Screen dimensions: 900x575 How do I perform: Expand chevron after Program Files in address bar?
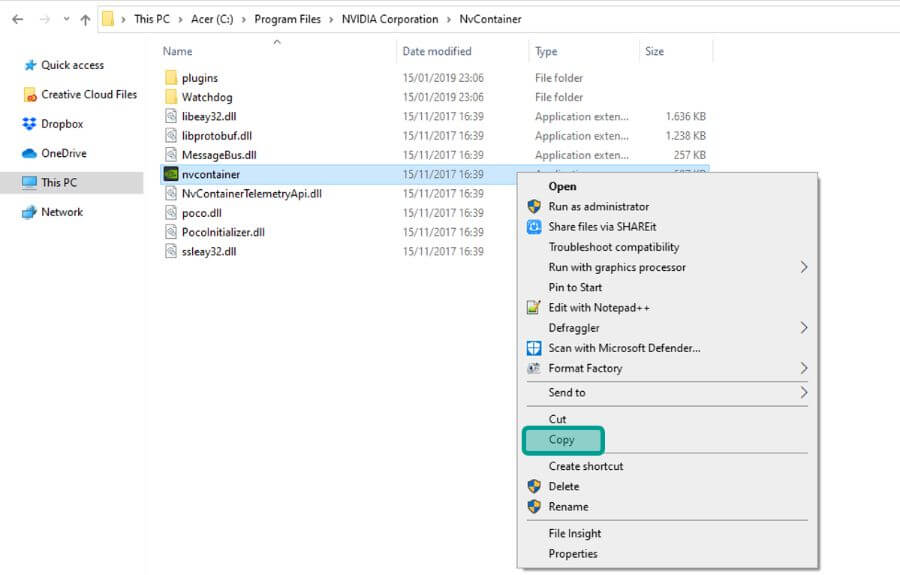click(331, 20)
